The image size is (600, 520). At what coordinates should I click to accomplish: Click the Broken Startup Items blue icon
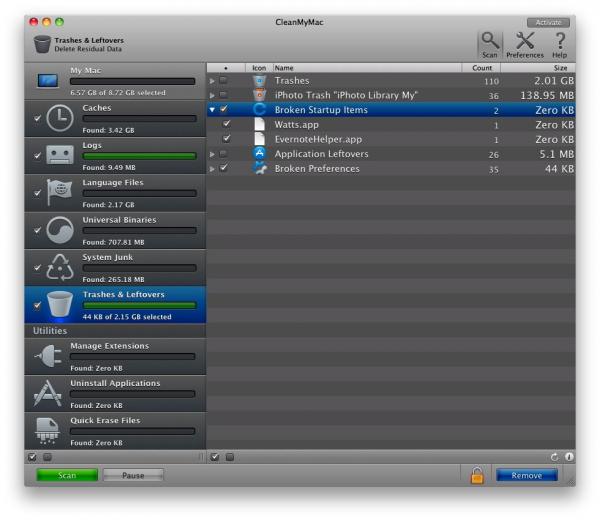(259, 110)
